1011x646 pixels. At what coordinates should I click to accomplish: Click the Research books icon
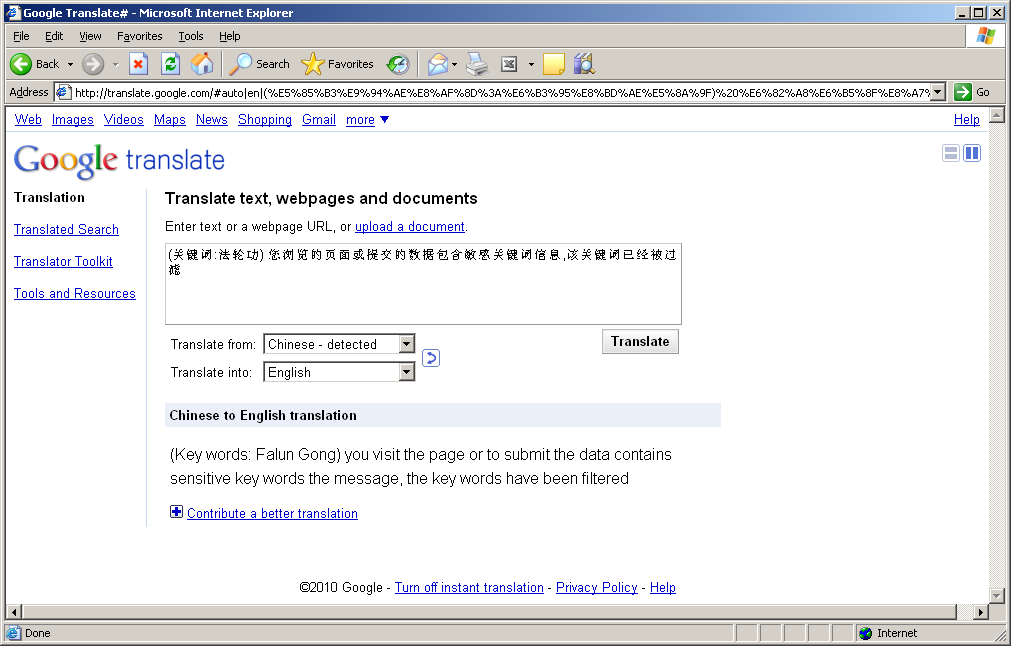(584, 64)
